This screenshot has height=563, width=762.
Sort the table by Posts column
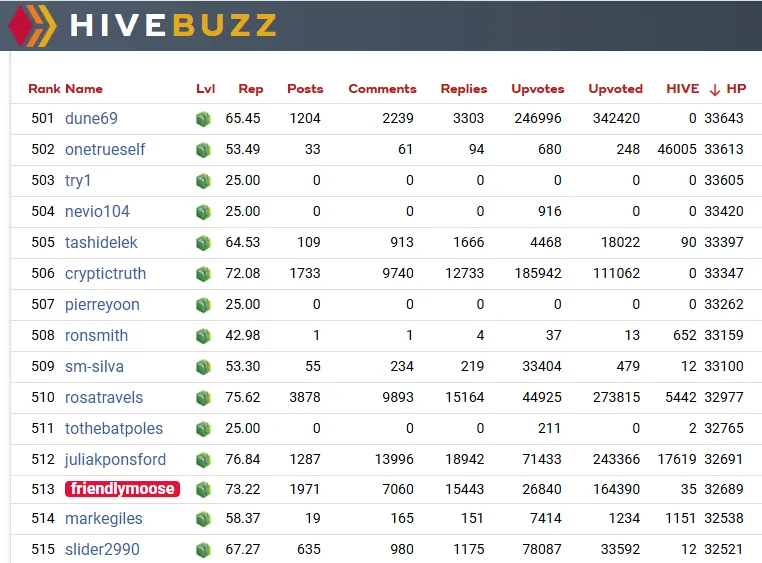(x=305, y=89)
